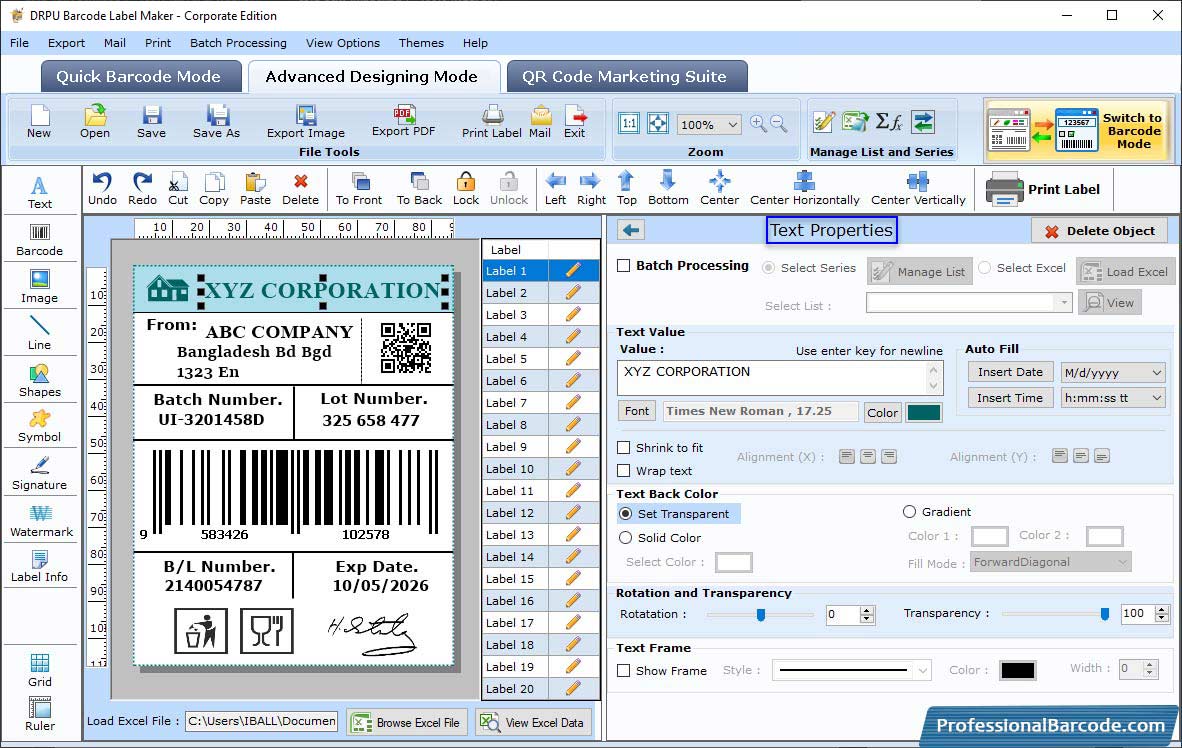Choose the Signature tool
Screen dimensions: 1182x748
point(39,474)
